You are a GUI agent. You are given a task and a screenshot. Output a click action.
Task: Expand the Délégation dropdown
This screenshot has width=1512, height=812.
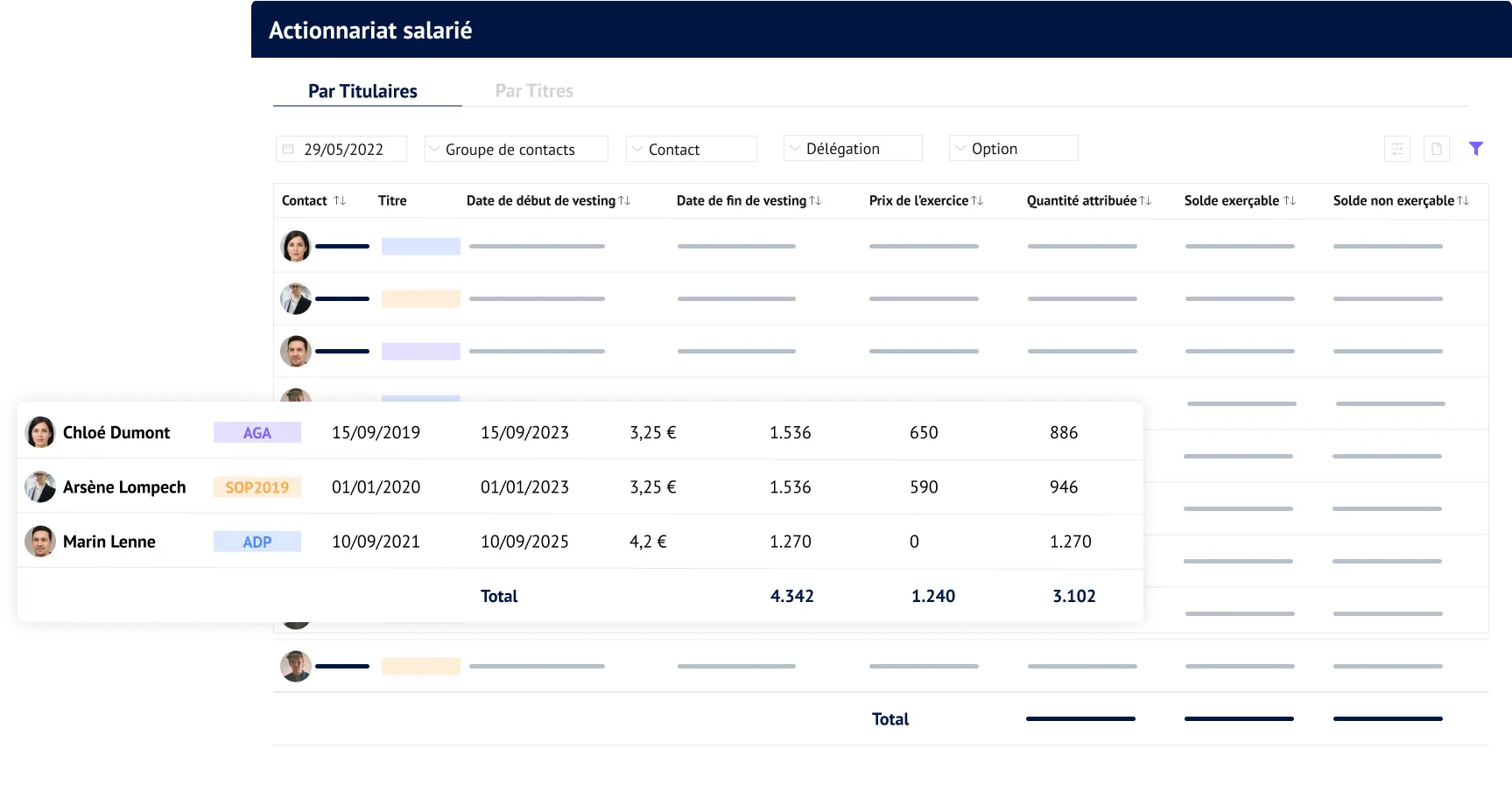pos(852,148)
